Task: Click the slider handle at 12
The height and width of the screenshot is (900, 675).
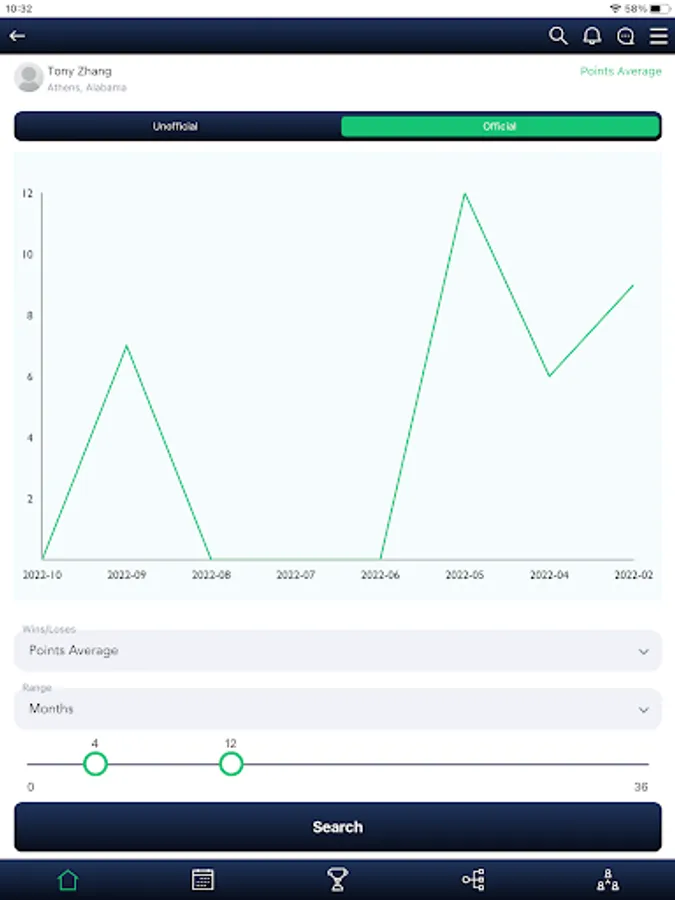Action: click(231, 764)
